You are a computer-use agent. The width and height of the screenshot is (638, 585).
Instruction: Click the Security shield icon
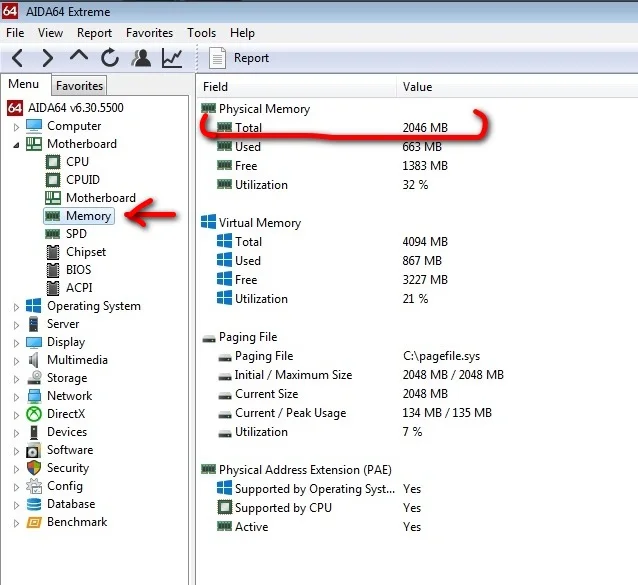[34, 468]
